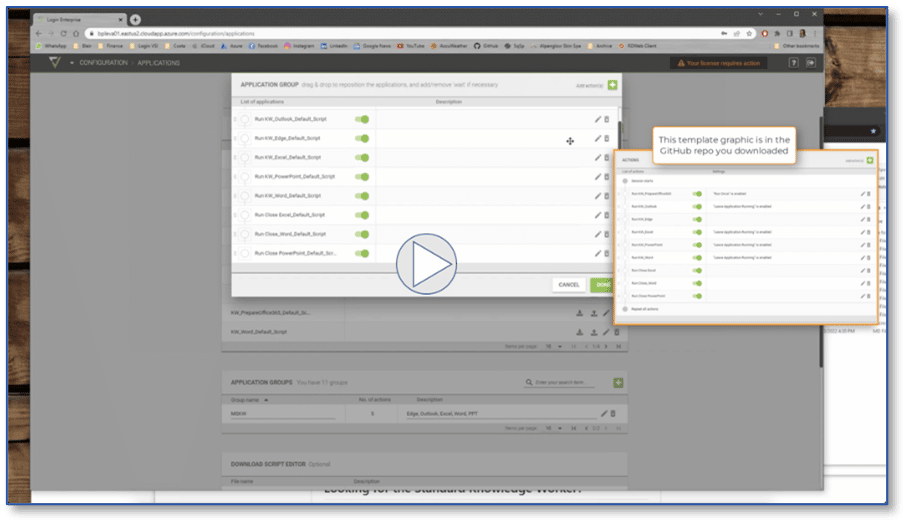Click the Login Enterprise logo

[x=55, y=62]
